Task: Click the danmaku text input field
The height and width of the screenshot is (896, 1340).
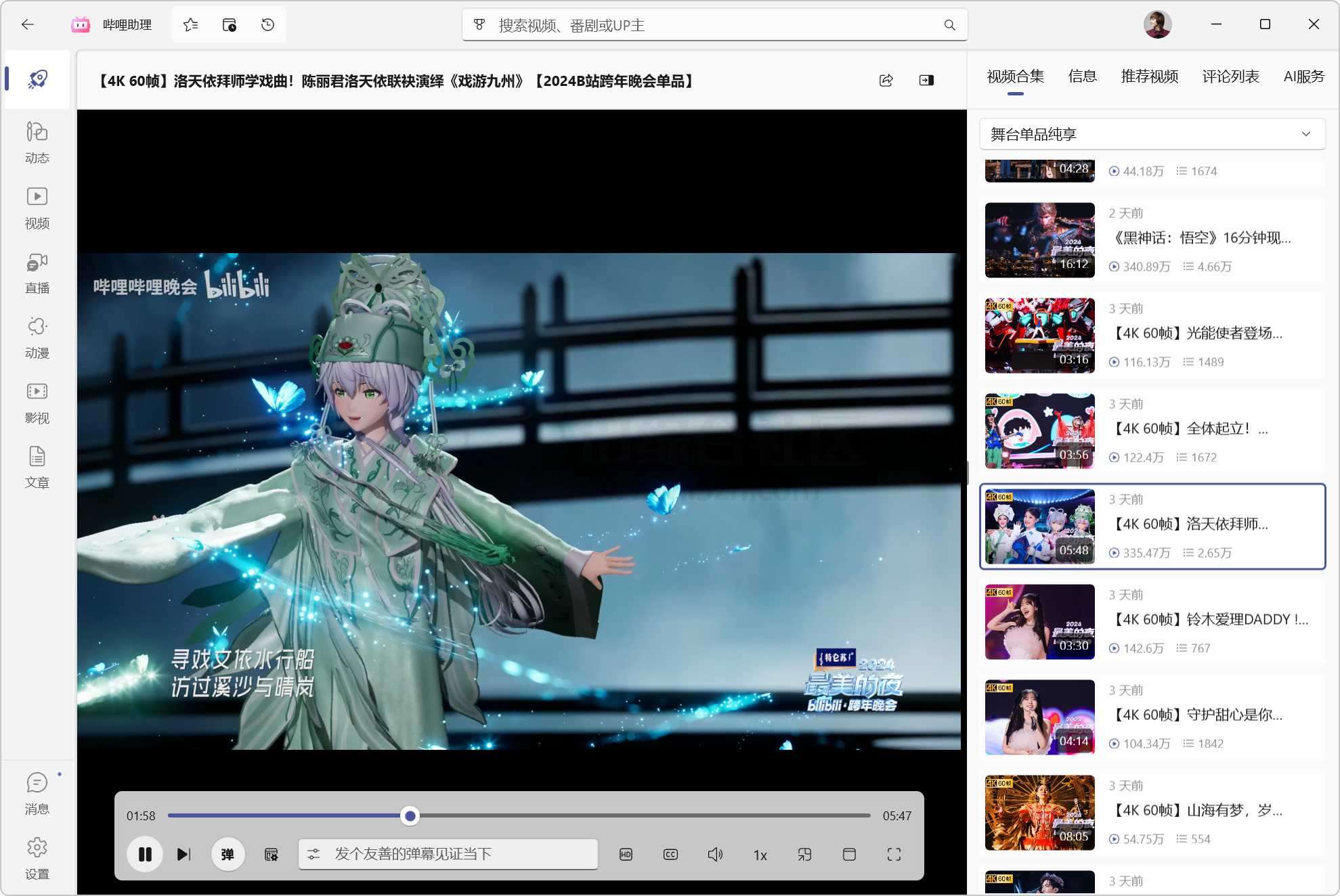Action: tap(448, 854)
